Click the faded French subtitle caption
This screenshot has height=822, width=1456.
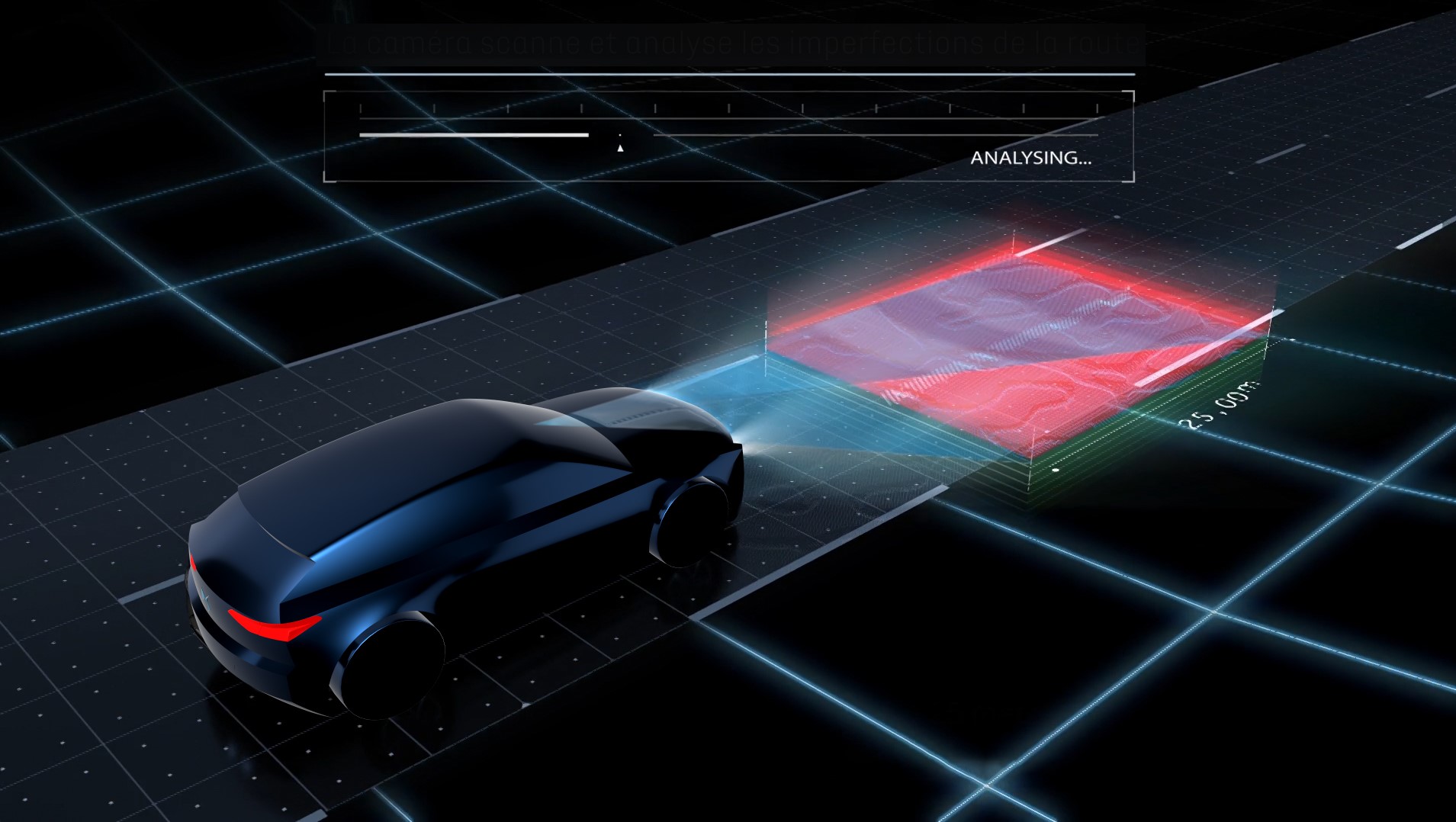pos(732,43)
